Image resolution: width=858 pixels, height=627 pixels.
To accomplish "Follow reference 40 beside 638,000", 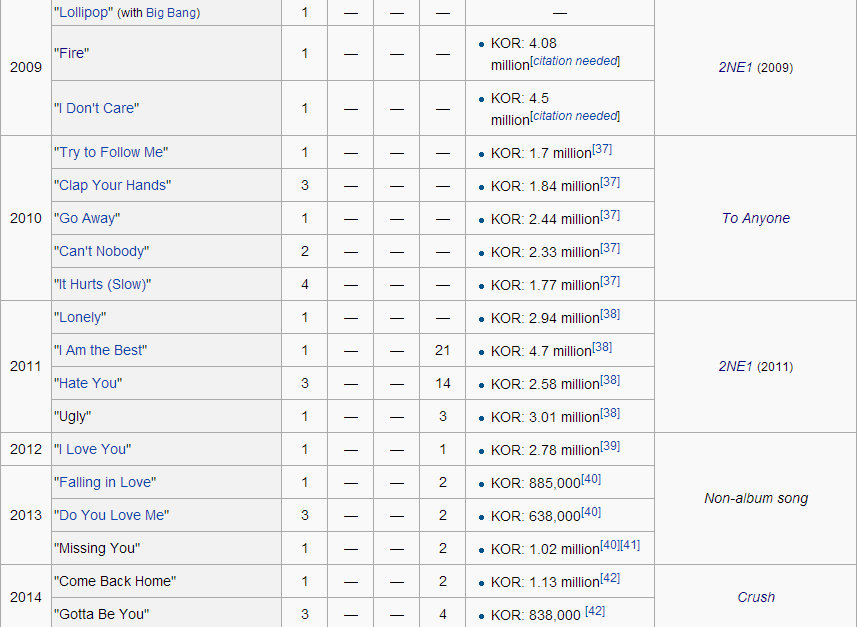I will pyautogui.click(x=591, y=512).
